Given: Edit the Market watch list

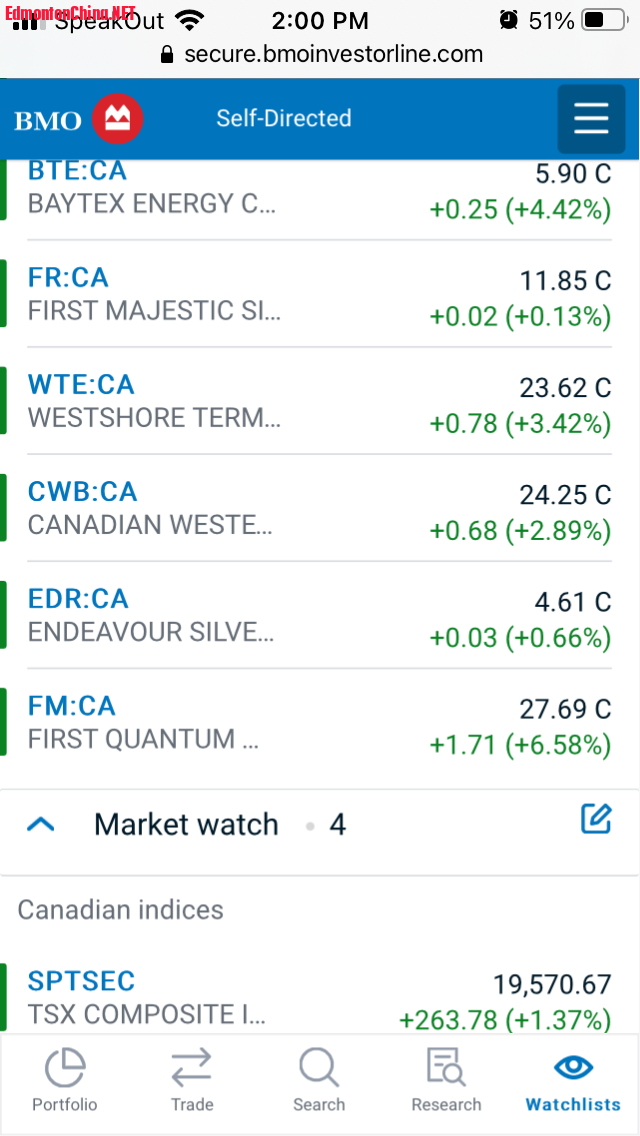Looking at the screenshot, I should (596, 820).
